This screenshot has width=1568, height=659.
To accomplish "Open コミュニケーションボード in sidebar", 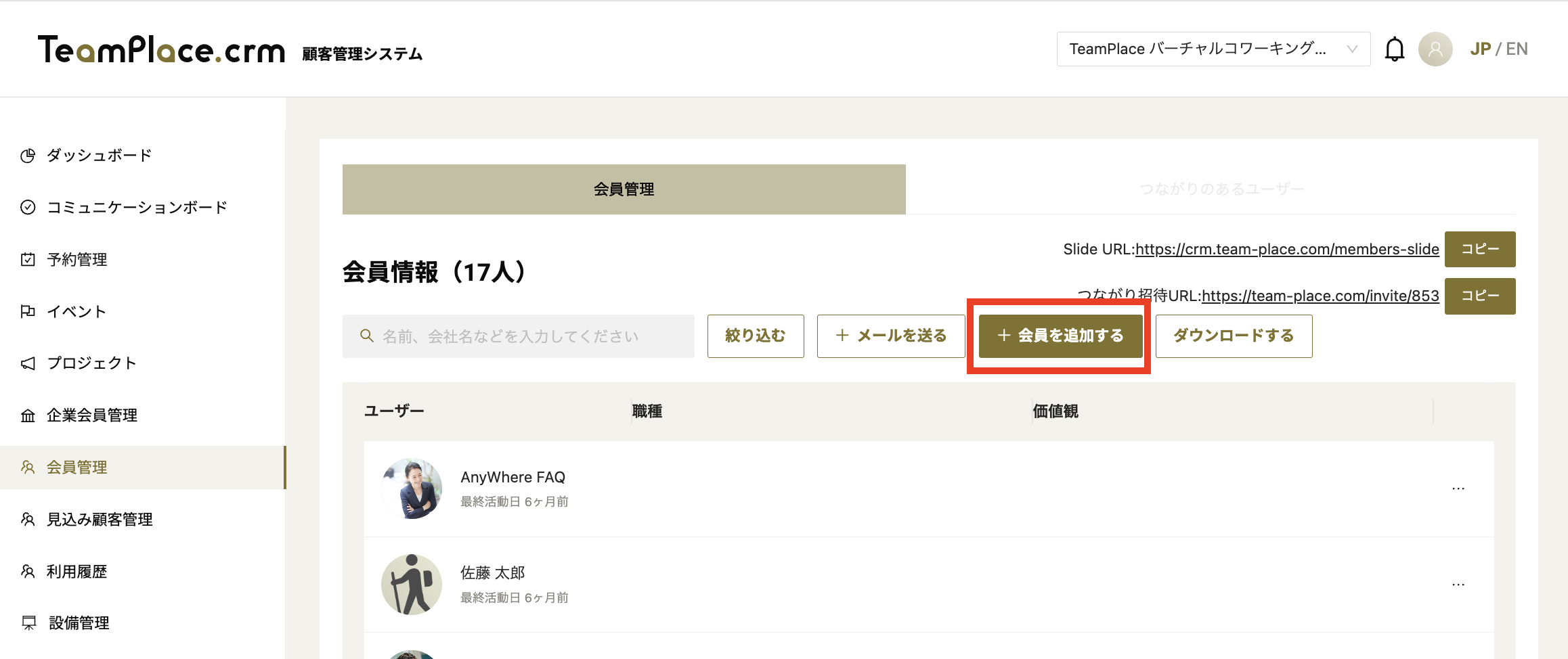I will pos(137,207).
